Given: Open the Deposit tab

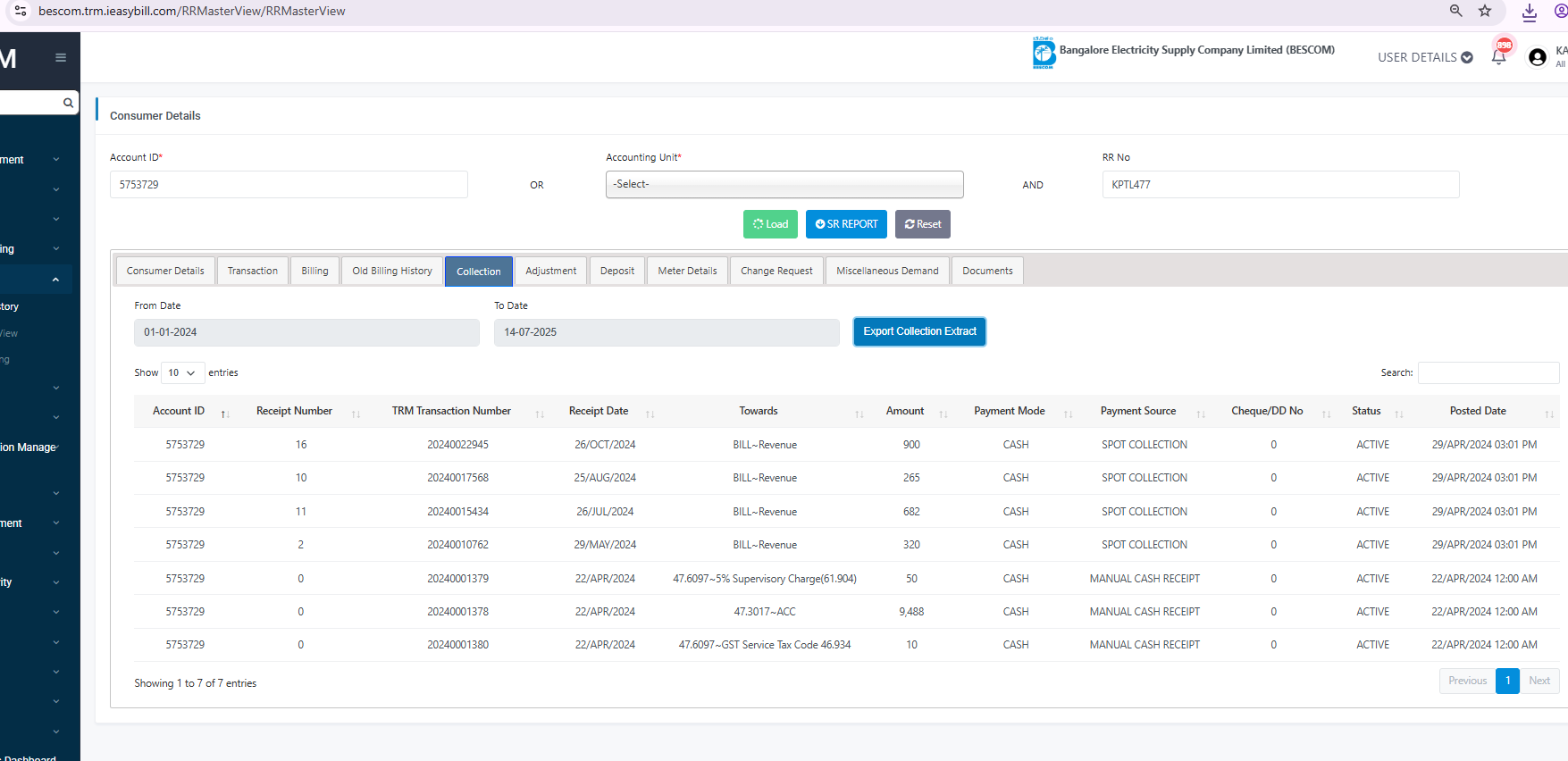Looking at the screenshot, I should [617, 271].
